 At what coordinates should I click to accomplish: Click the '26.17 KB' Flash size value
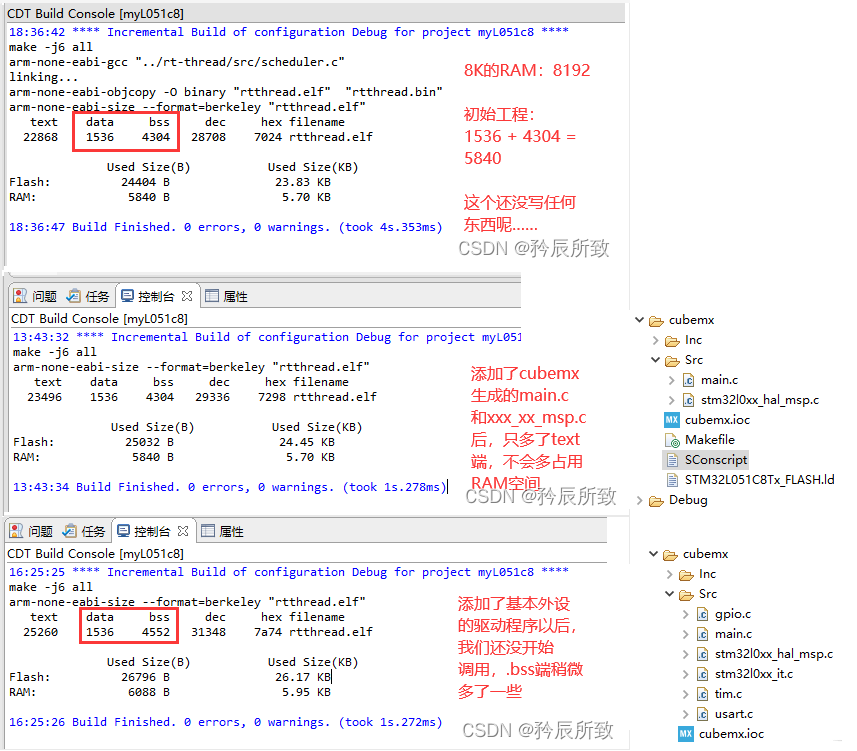coord(303,677)
